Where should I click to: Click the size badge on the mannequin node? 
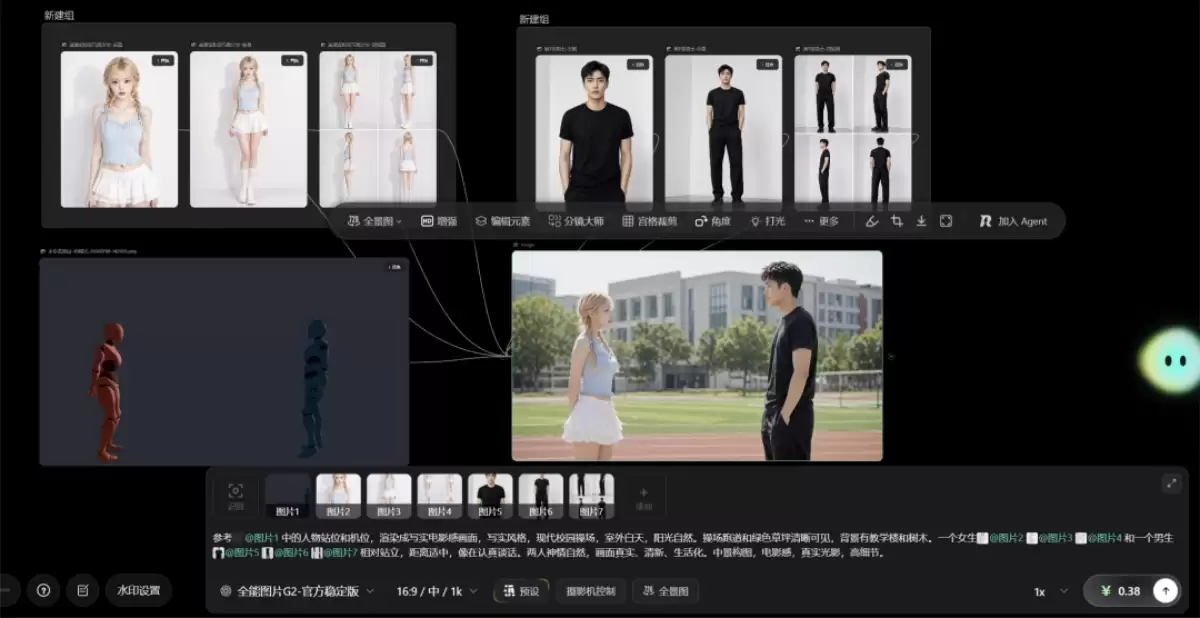pyautogui.click(x=395, y=267)
